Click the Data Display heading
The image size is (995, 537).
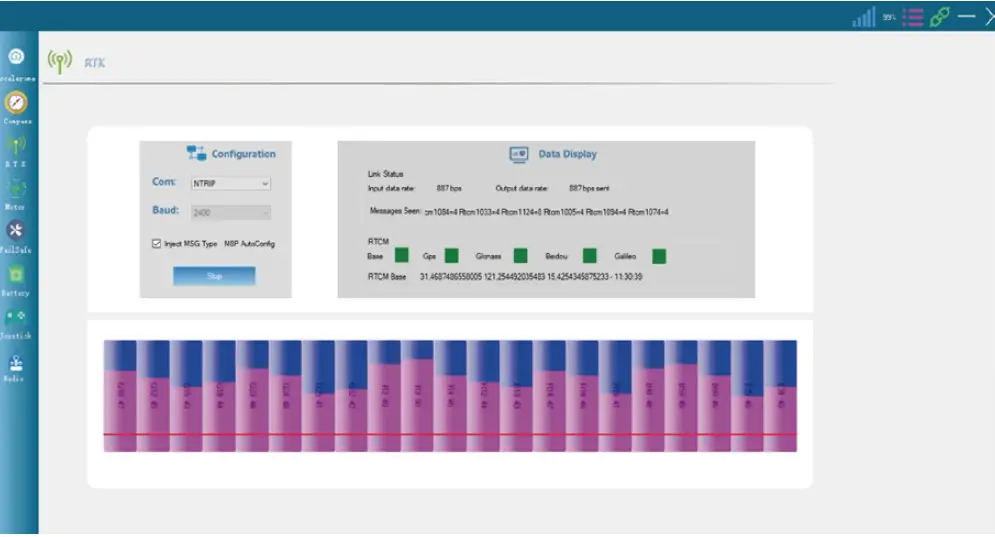[x=567, y=154]
